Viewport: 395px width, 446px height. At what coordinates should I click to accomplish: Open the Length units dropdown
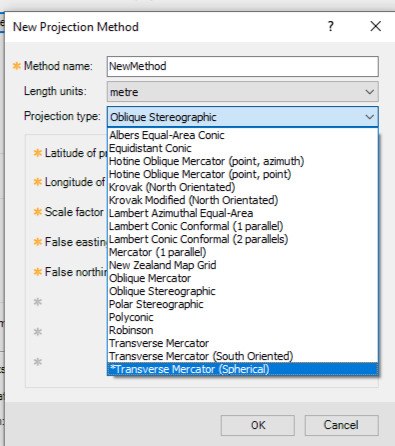point(243,92)
